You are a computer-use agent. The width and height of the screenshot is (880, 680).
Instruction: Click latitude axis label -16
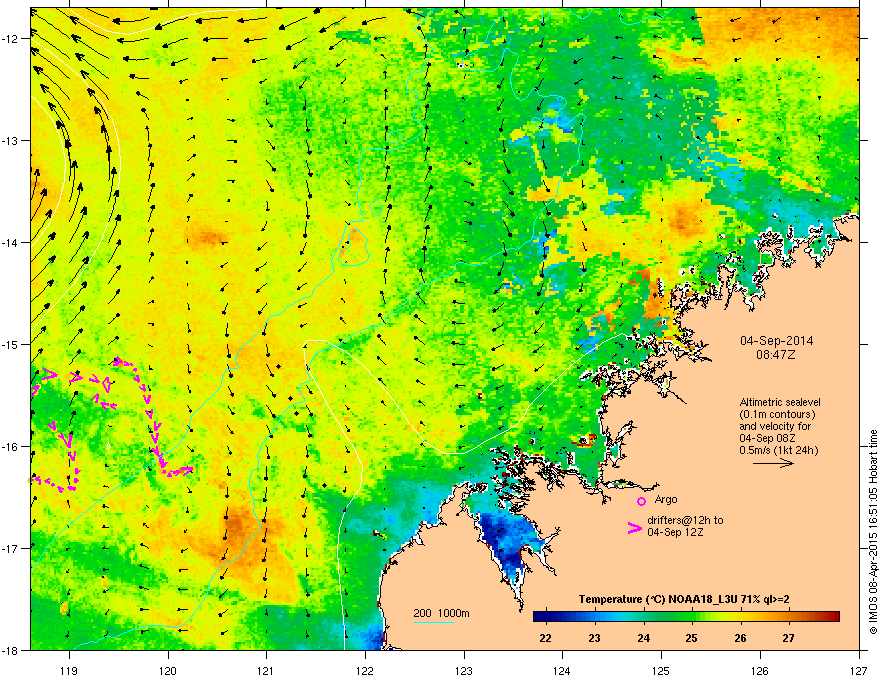(x=10, y=446)
